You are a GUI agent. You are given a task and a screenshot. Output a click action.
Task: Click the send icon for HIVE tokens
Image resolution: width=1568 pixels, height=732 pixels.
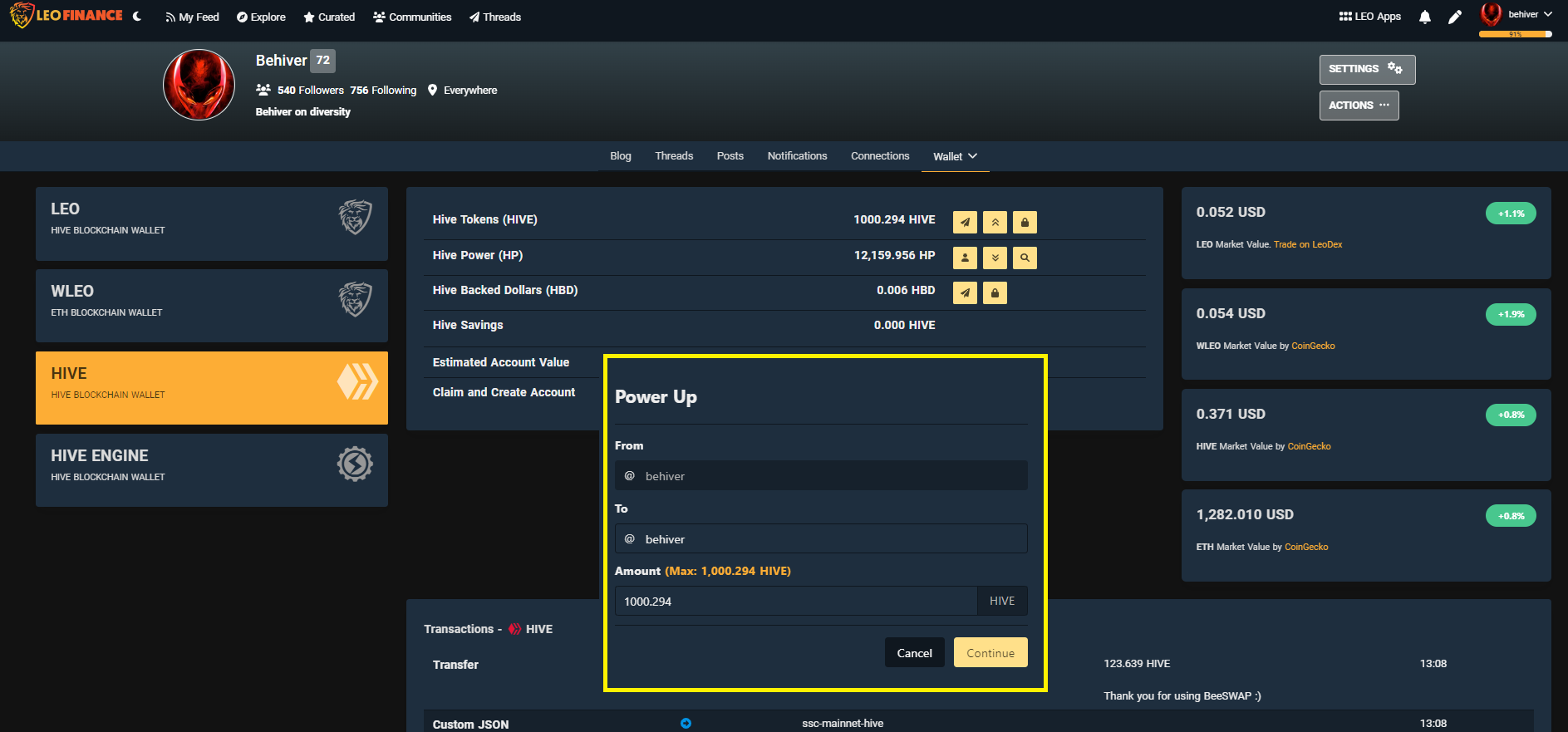click(x=965, y=222)
